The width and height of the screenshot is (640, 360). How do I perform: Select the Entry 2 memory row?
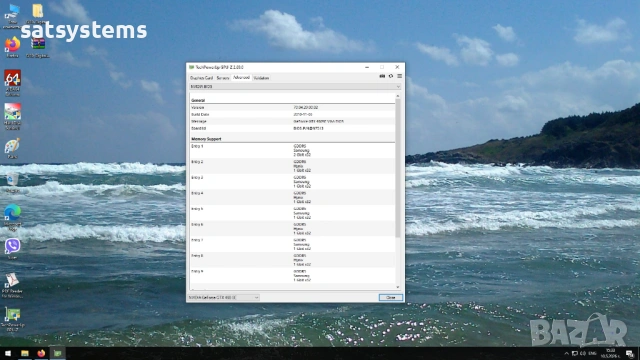click(292, 166)
